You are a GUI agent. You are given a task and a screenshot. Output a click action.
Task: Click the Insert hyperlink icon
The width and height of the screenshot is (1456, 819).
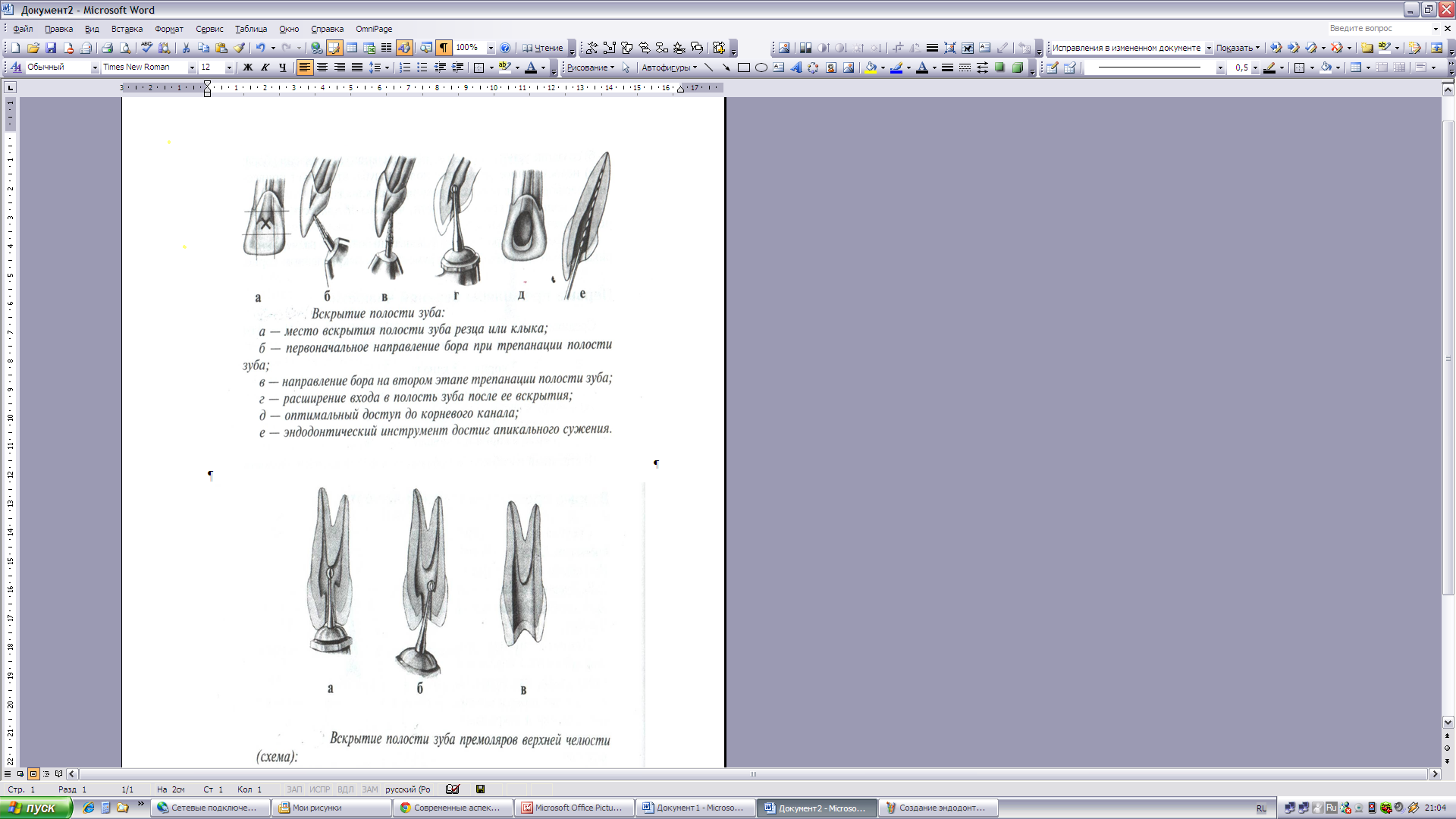click(x=316, y=48)
